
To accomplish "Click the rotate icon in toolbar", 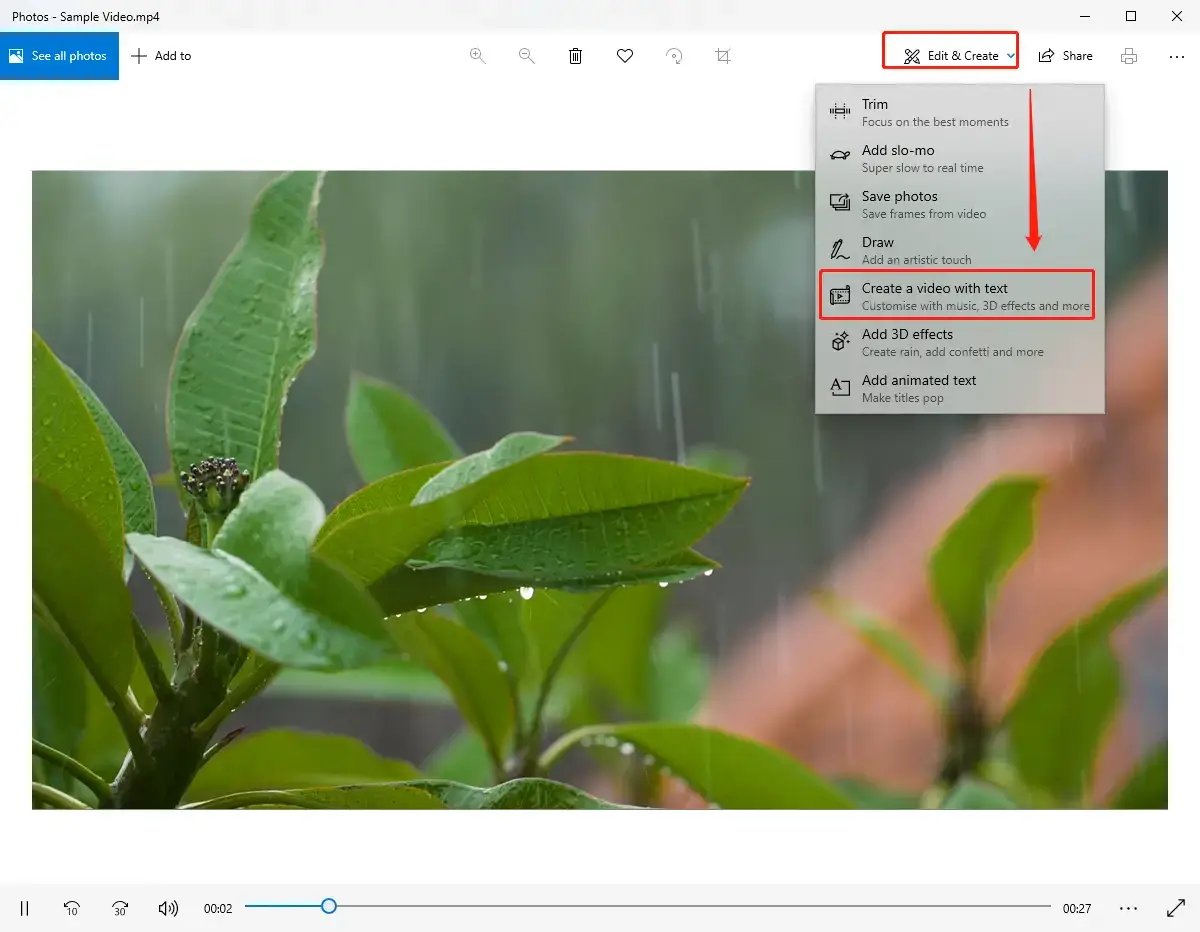I will click(x=674, y=56).
